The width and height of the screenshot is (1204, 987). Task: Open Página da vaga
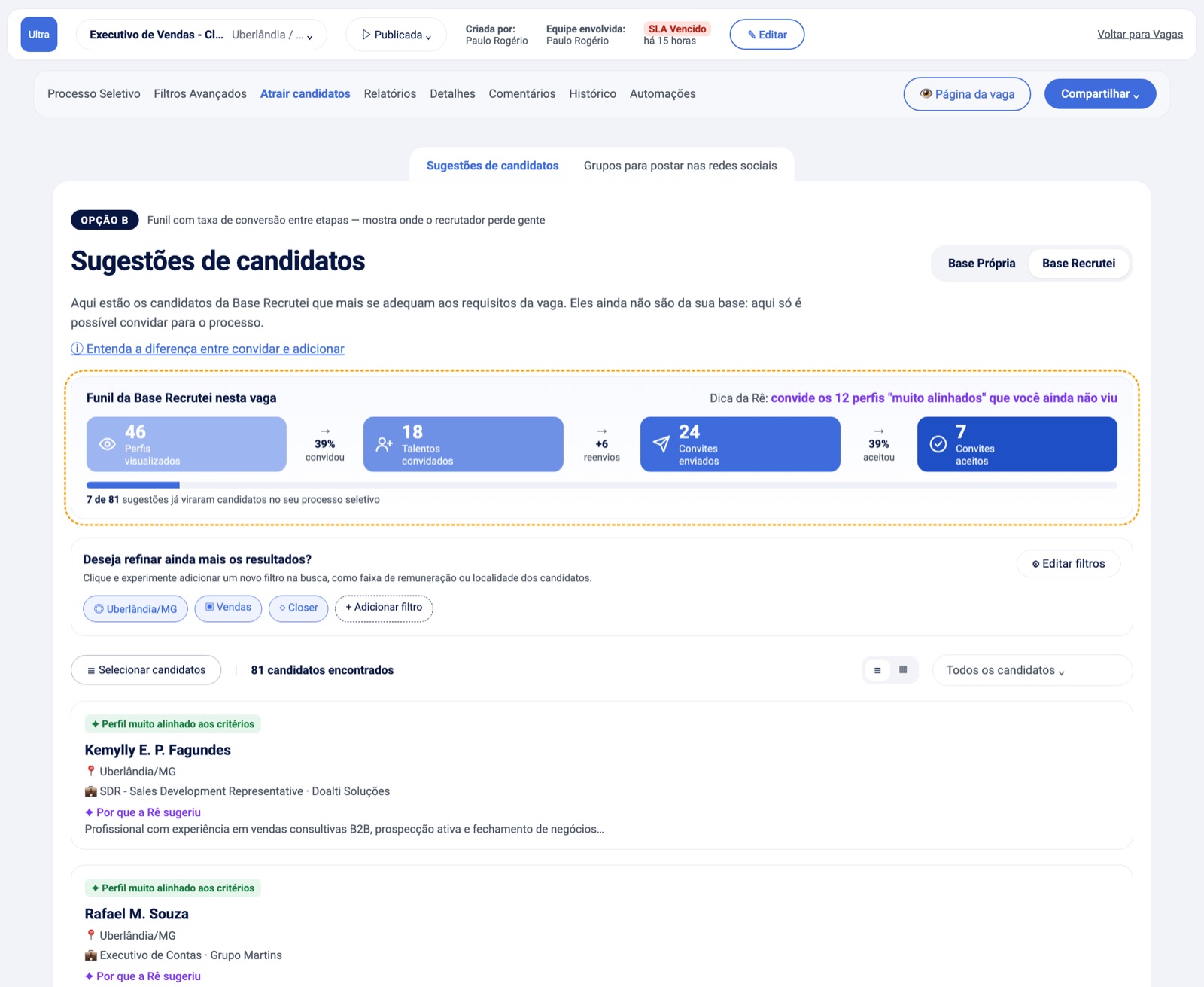tap(967, 94)
